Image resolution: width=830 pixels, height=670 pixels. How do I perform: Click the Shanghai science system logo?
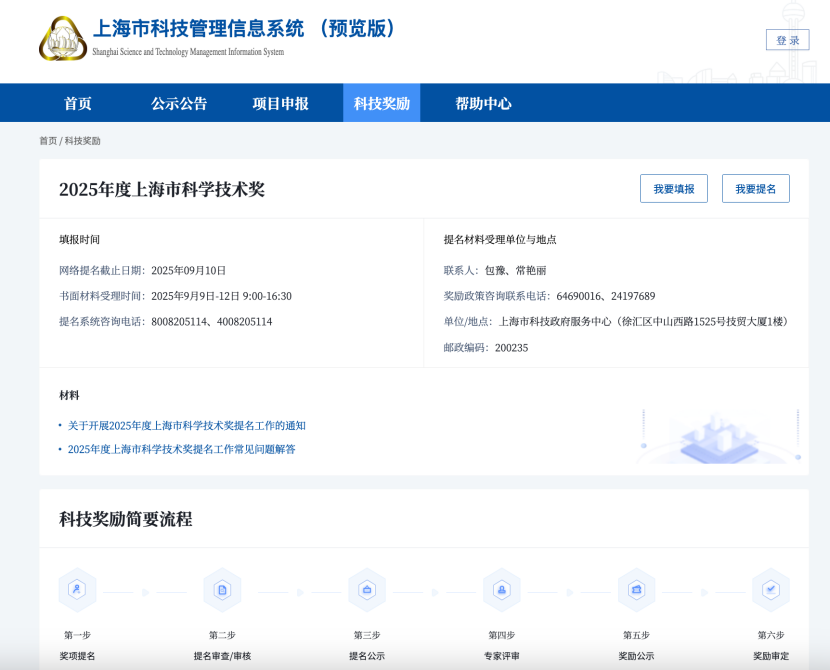62,39
